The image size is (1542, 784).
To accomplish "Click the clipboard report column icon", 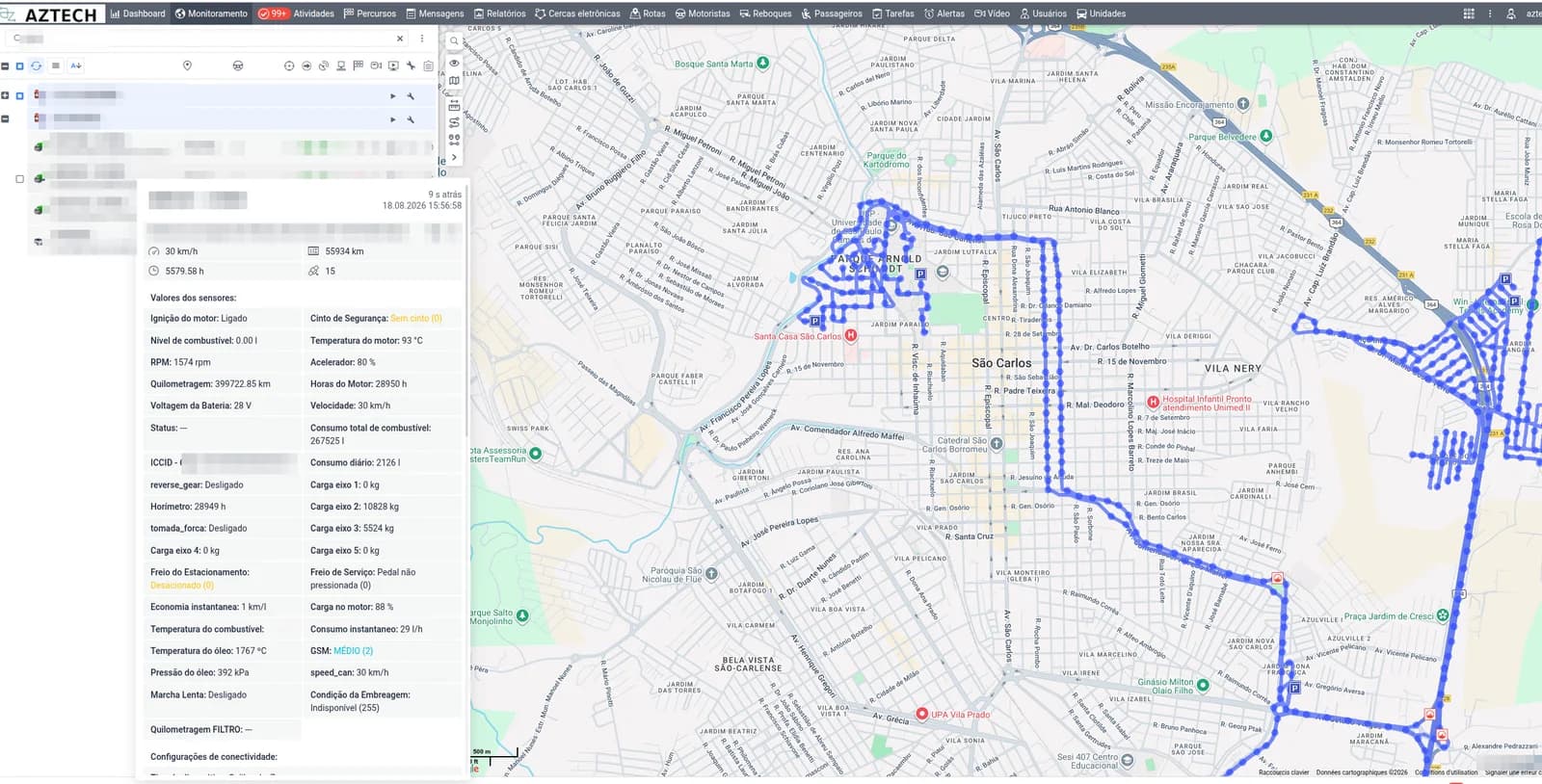I will 428,65.
